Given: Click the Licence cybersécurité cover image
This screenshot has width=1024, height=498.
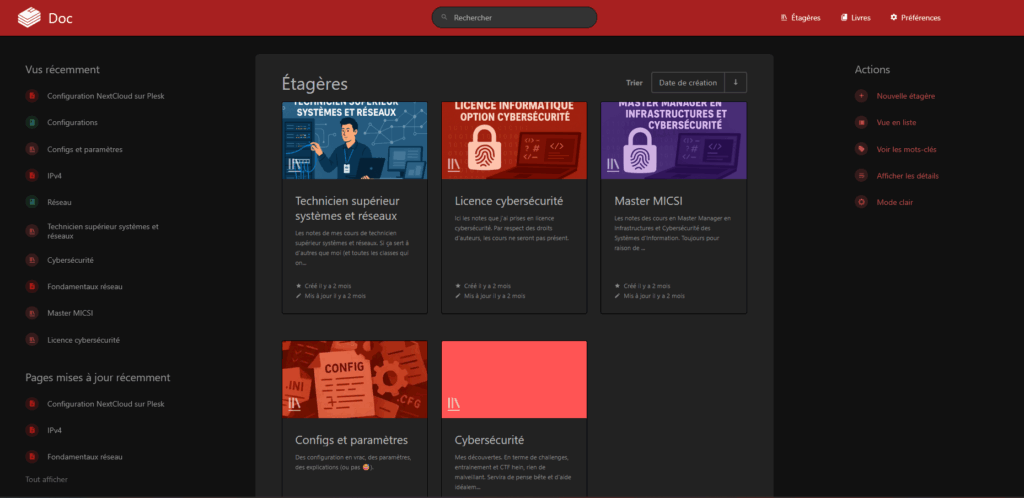Looking at the screenshot, I should coord(514,140).
